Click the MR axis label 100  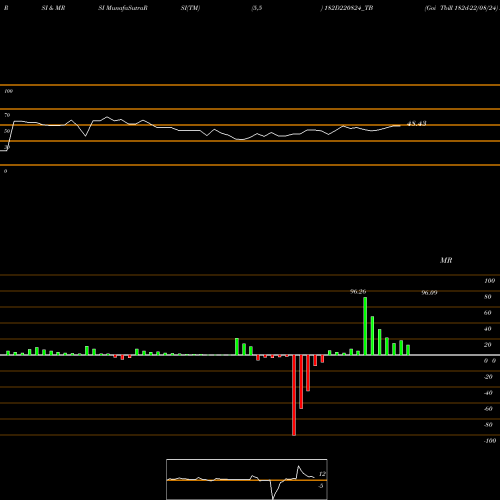(490, 281)
